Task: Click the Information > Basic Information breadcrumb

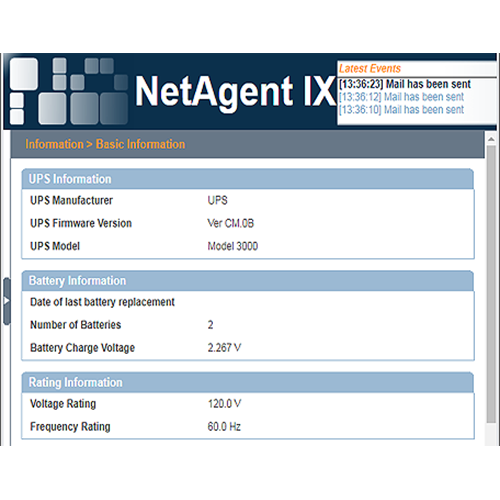Action: [105, 144]
